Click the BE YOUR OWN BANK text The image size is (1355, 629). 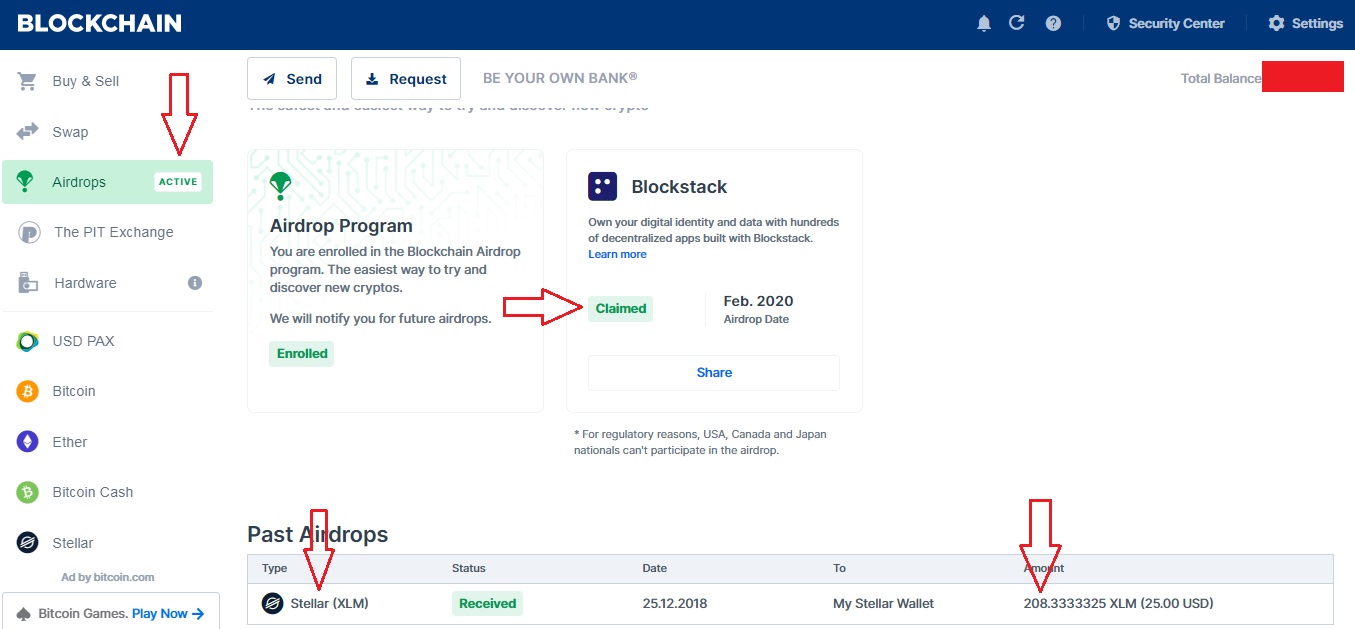click(560, 78)
